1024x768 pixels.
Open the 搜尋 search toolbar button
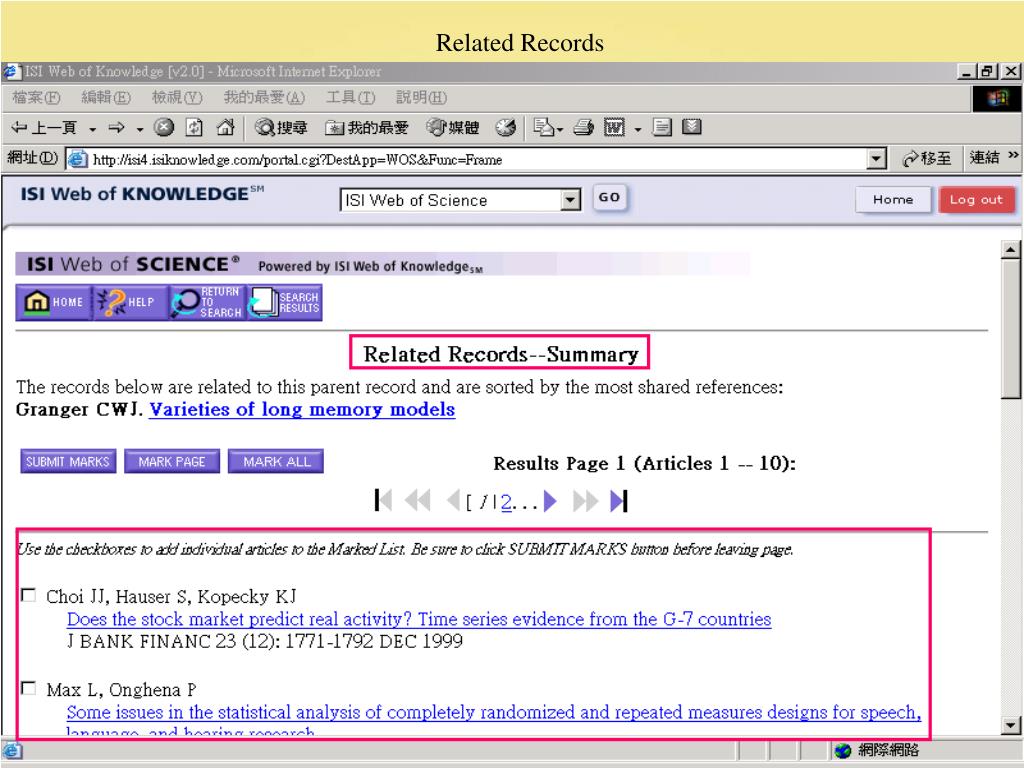281,127
